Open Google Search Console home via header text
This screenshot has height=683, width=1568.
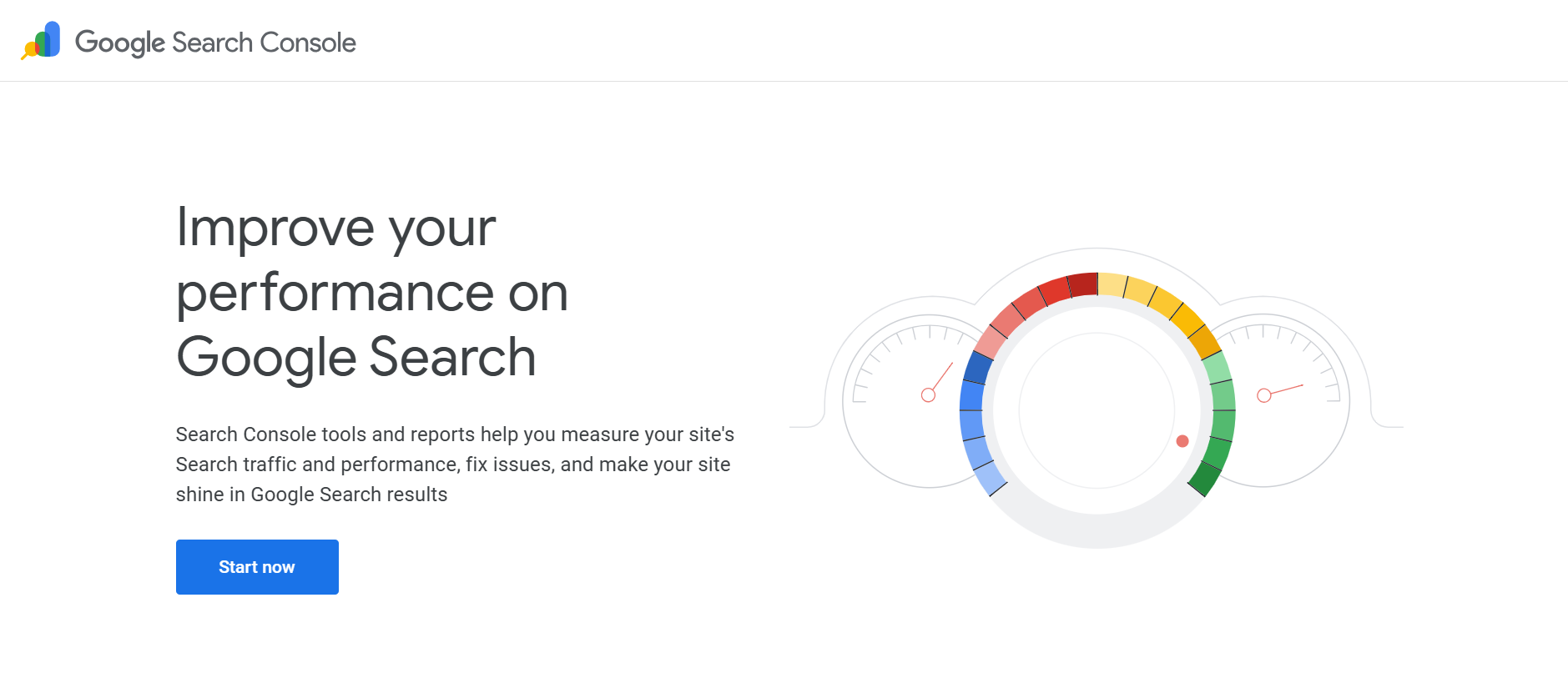[x=215, y=42]
